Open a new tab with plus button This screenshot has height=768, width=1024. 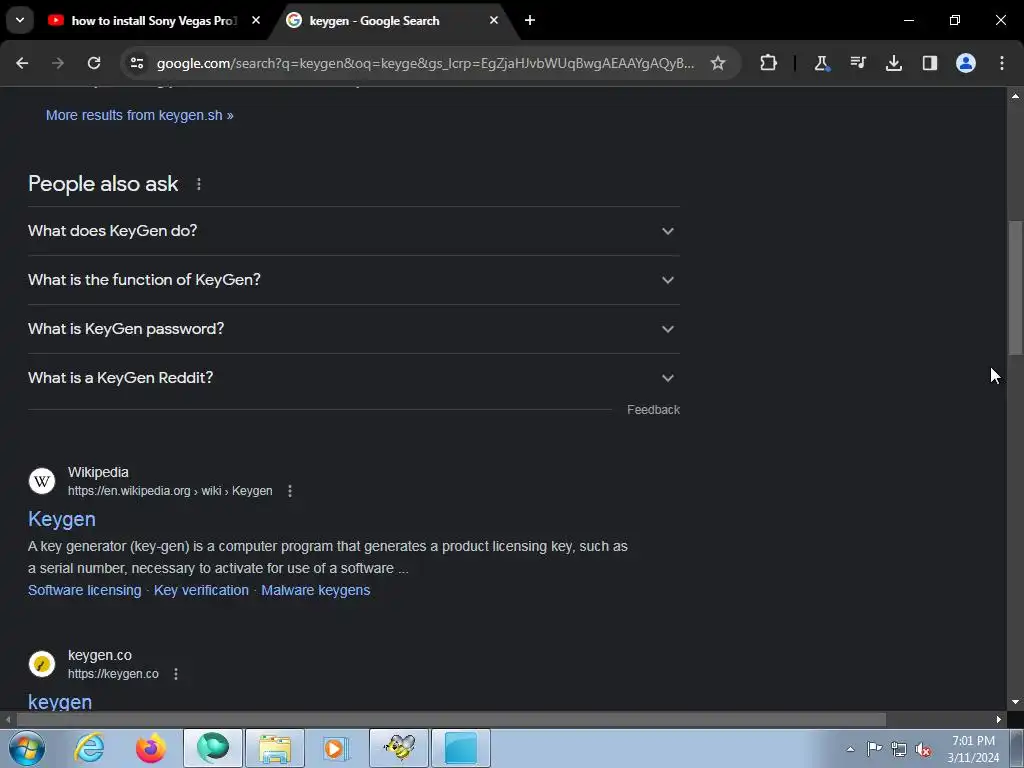[530, 20]
